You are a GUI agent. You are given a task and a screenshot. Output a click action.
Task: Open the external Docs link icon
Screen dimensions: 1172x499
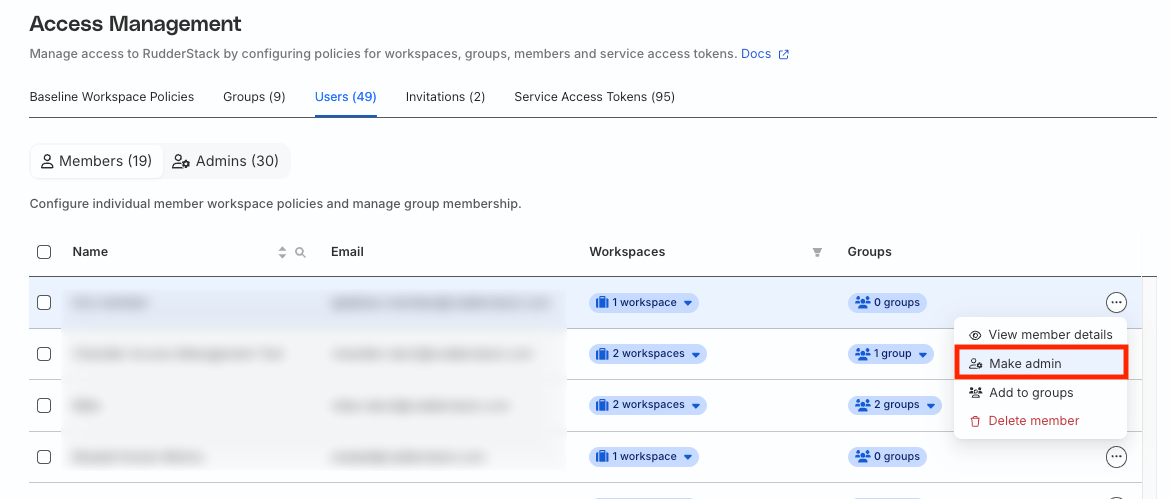[784, 55]
